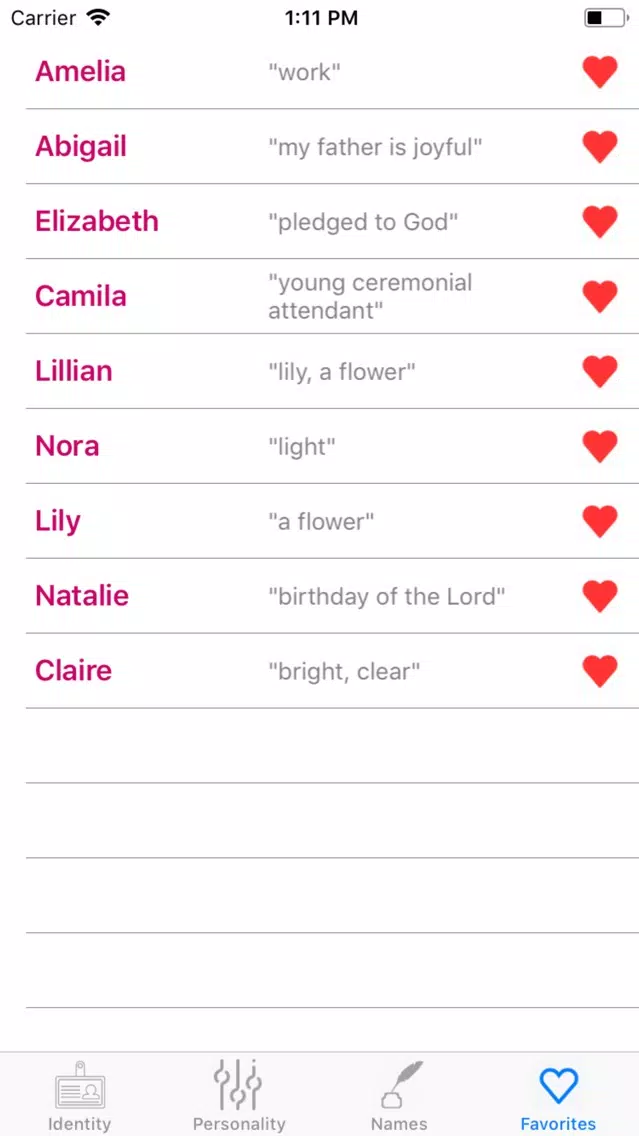The image size is (639, 1136).
Task: Toggle the heart next to Abigail
Action: click(x=600, y=146)
